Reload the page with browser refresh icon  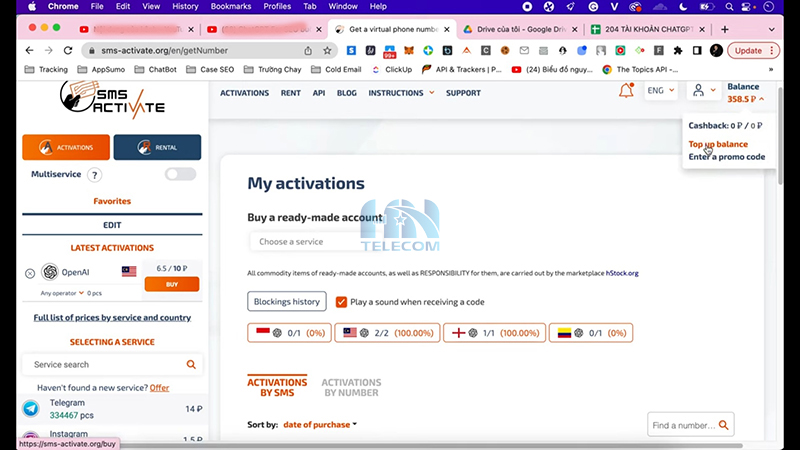coord(68,50)
